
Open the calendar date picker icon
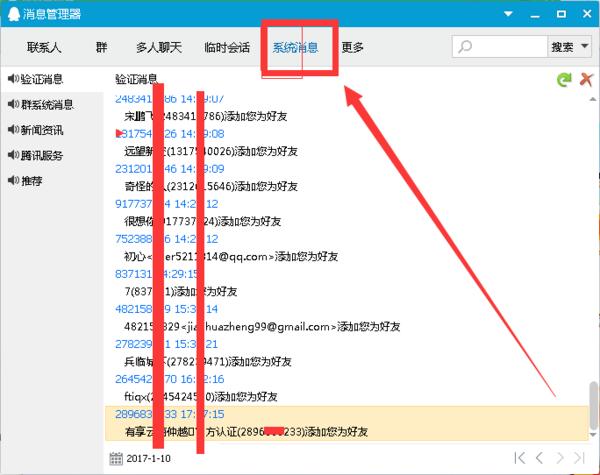tap(116, 458)
